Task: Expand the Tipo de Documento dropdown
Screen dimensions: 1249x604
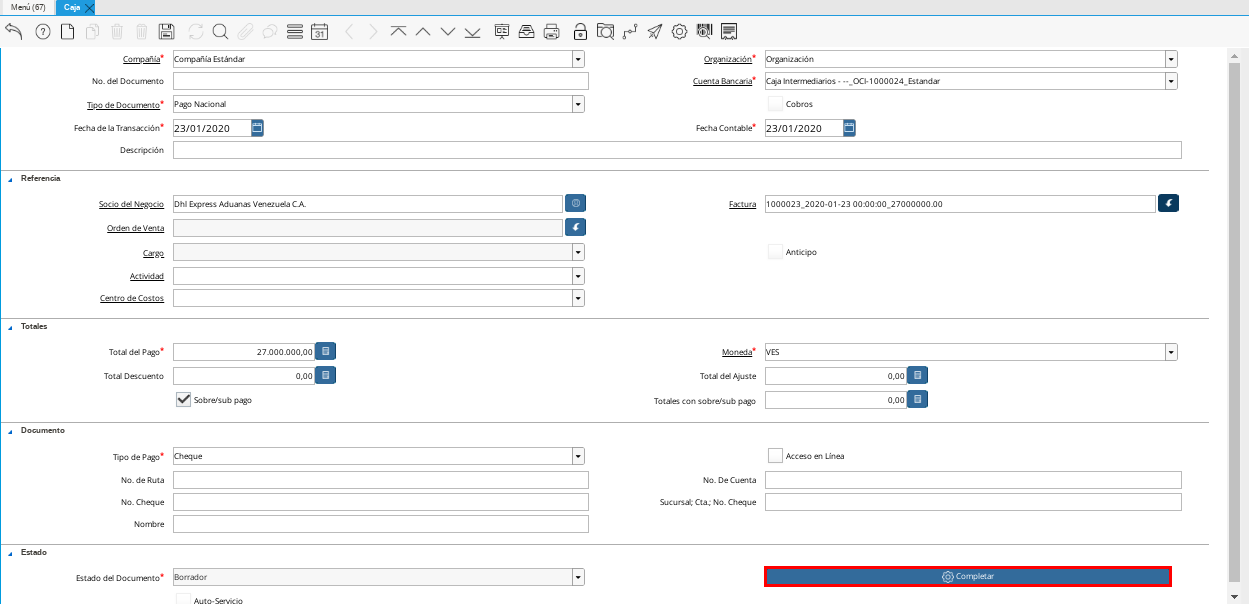Action: pos(578,104)
